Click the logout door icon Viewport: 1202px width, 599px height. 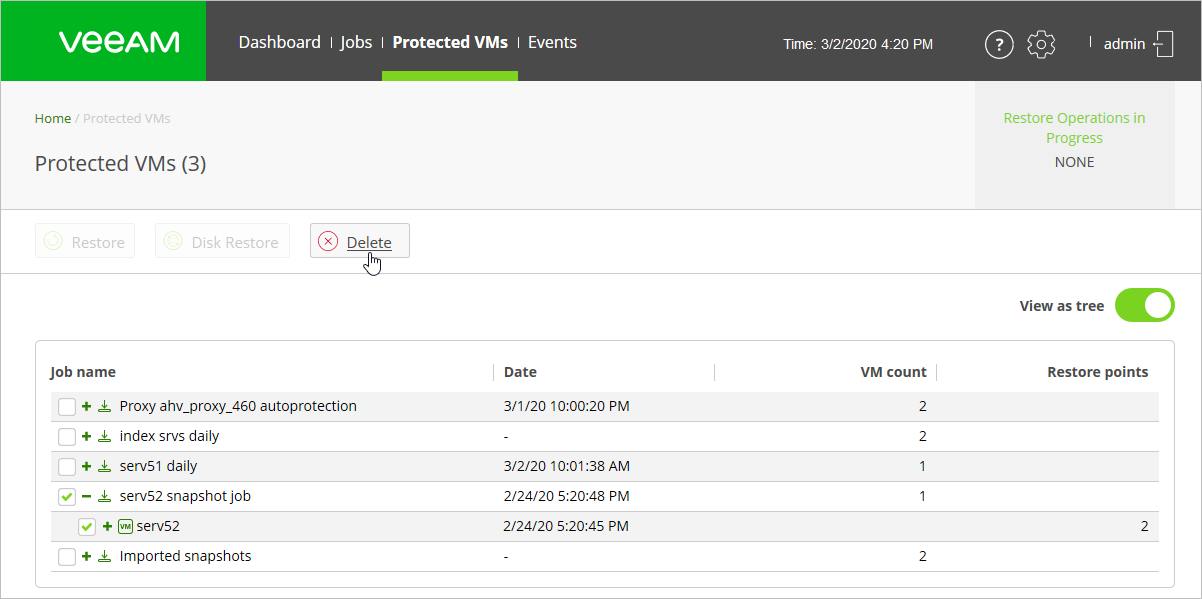[x=1163, y=44]
